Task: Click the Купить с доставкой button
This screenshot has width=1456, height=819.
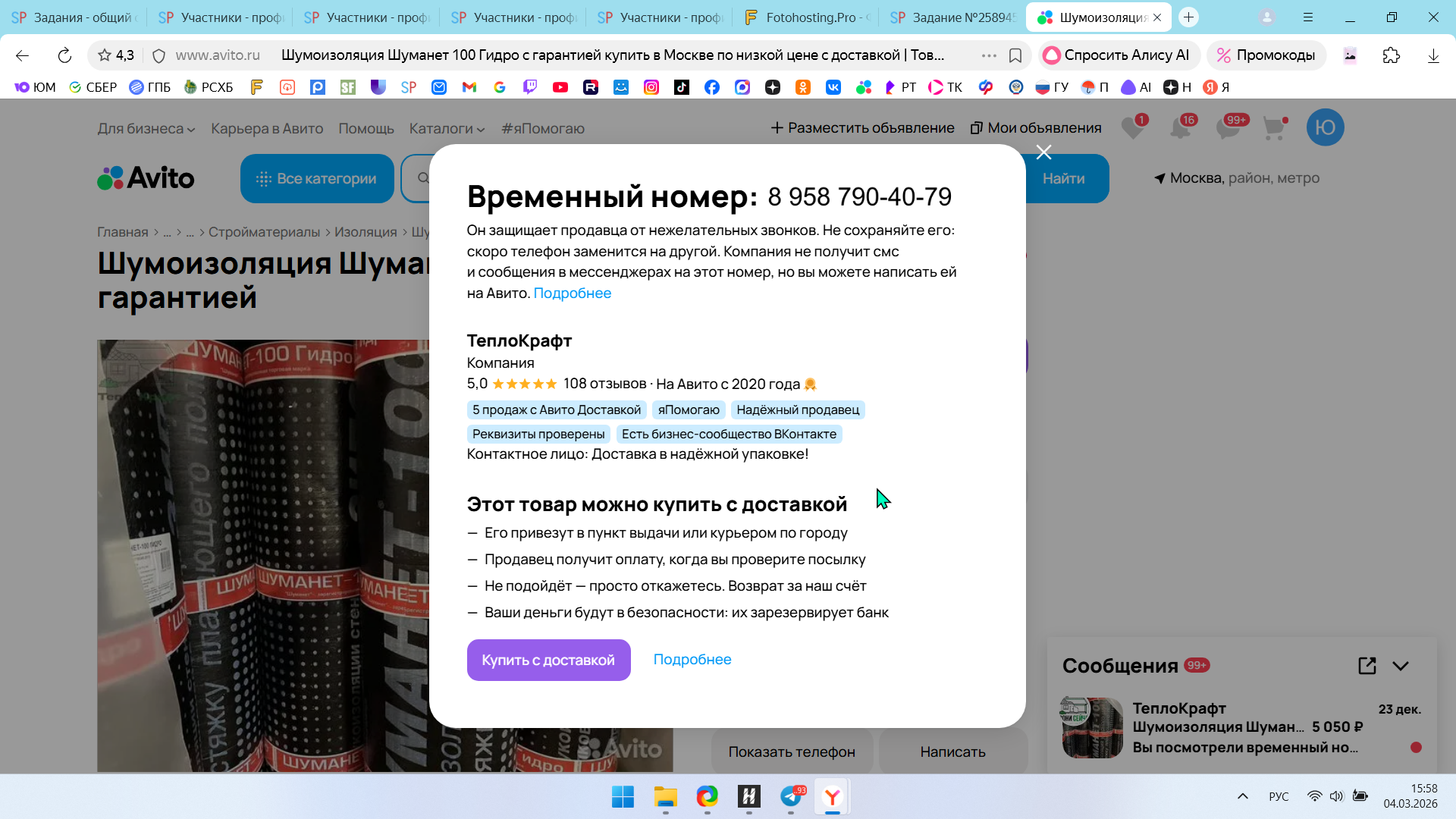Action: (548, 660)
